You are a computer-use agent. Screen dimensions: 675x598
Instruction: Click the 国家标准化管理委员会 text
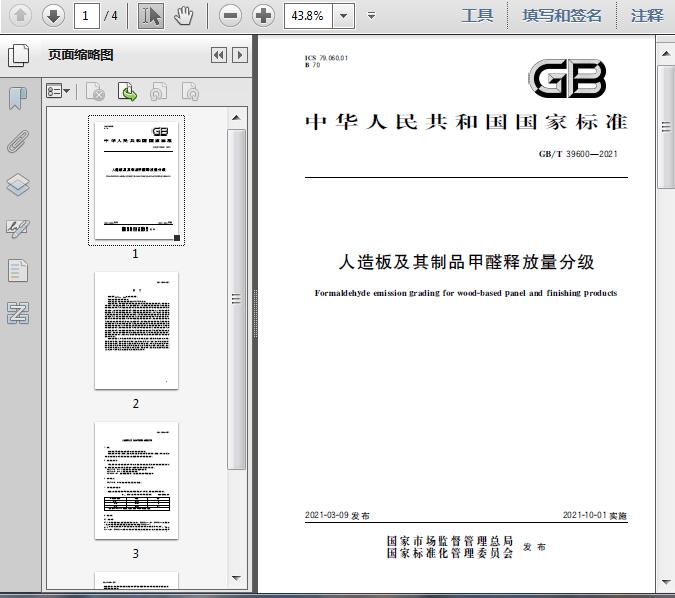(x=449, y=553)
